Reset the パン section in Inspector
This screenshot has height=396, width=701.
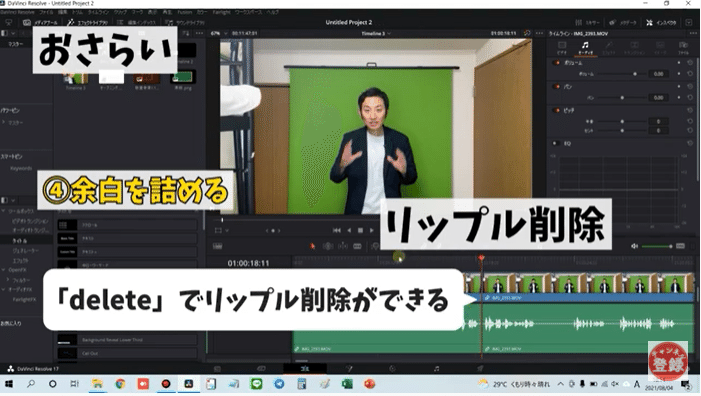(690, 87)
